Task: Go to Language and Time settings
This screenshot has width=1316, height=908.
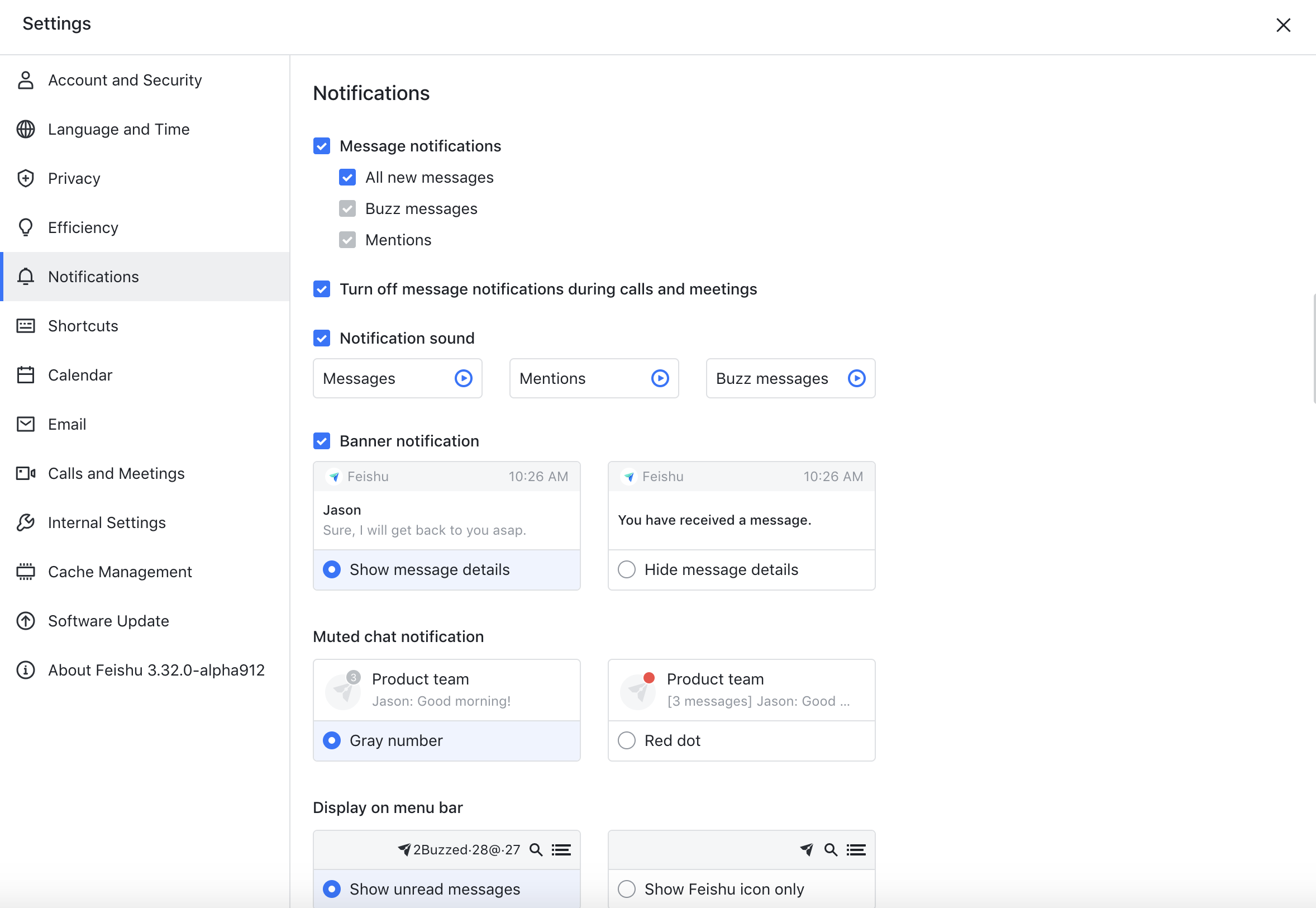Action: (x=145, y=129)
